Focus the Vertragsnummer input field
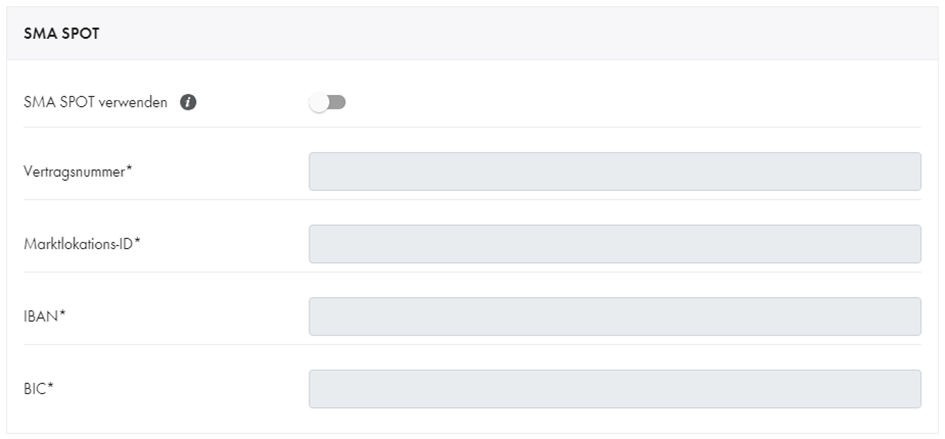Viewport: 945px width, 439px height. tap(615, 171)
